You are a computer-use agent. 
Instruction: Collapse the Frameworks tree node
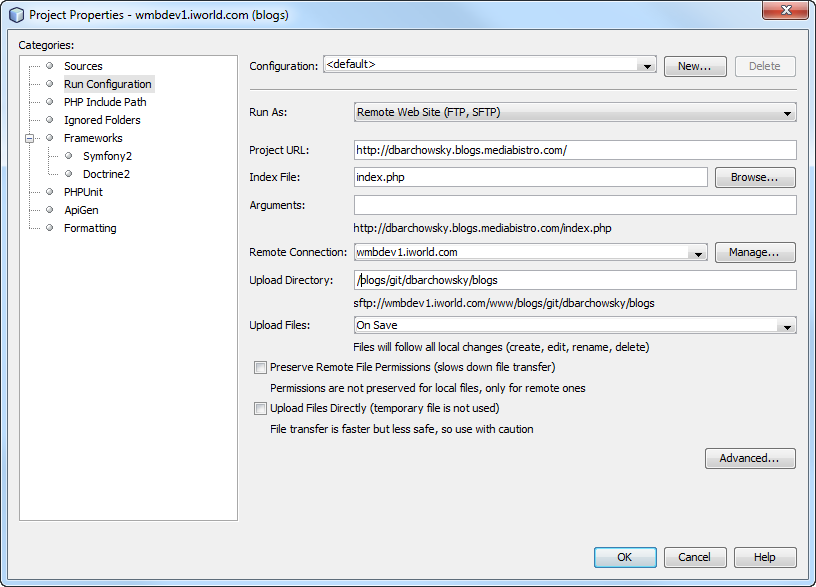tap(30, 138)
